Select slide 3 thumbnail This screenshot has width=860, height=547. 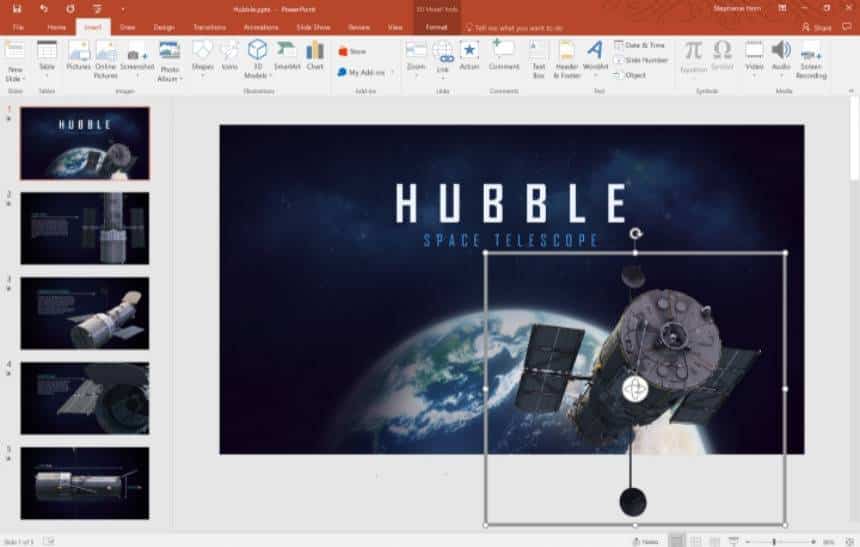pos(85,313)
